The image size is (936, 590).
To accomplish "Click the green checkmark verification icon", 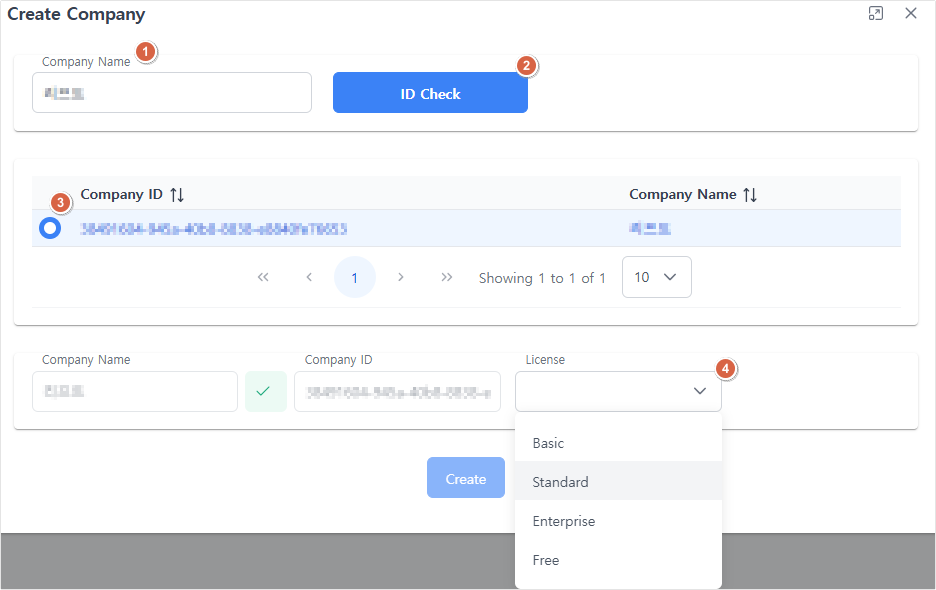I will [x=266, y=392].
